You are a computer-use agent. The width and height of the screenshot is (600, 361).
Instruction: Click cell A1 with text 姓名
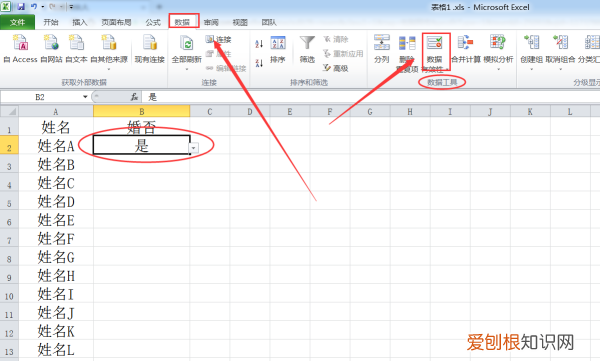pos(56,127)
